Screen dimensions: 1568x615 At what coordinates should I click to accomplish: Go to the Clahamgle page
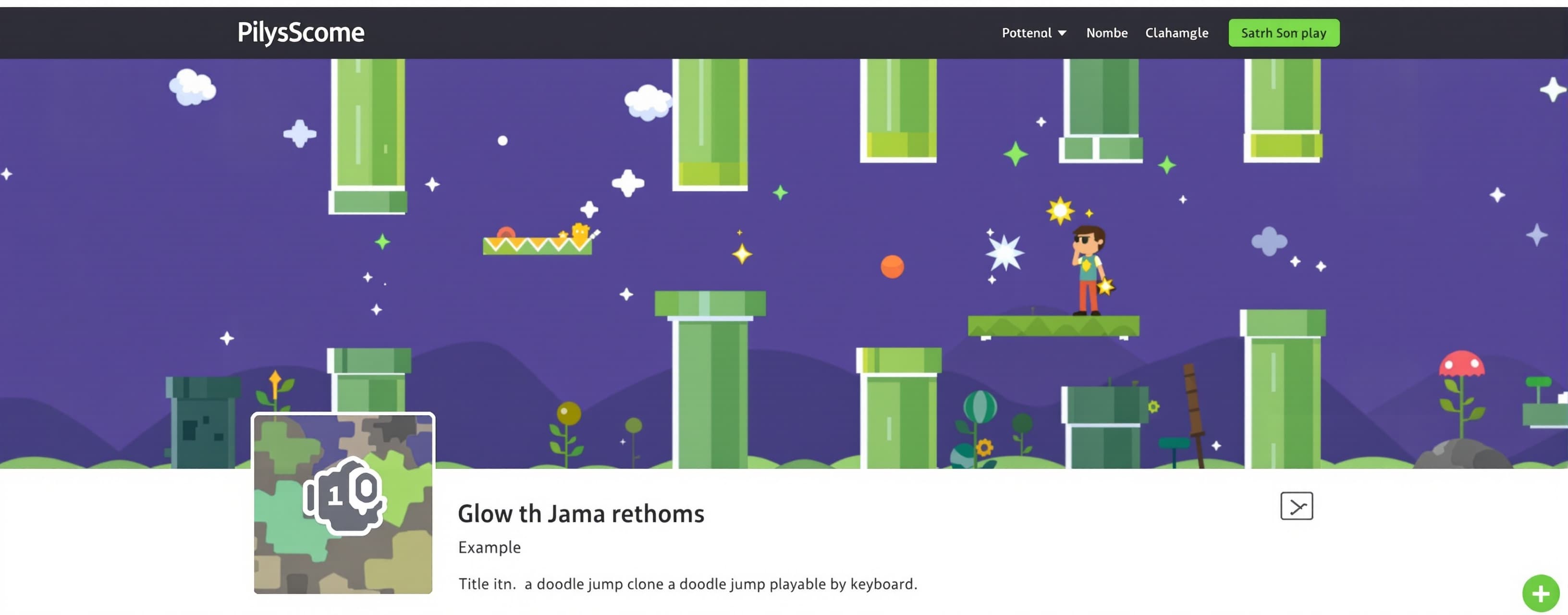(1176, 33)
